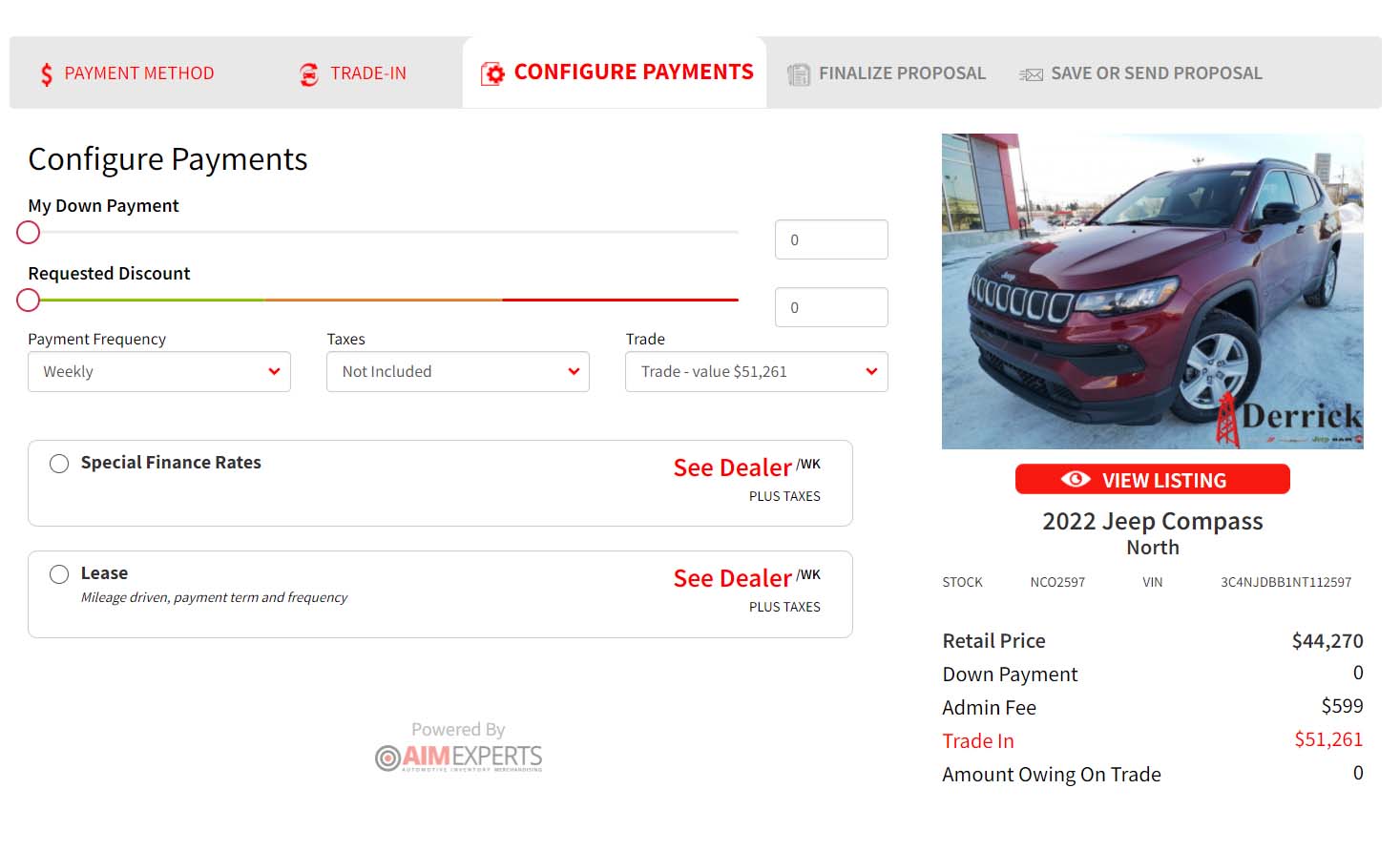
Task: Click the Amount Owing On Trade label
Action: click(1052, 775)
